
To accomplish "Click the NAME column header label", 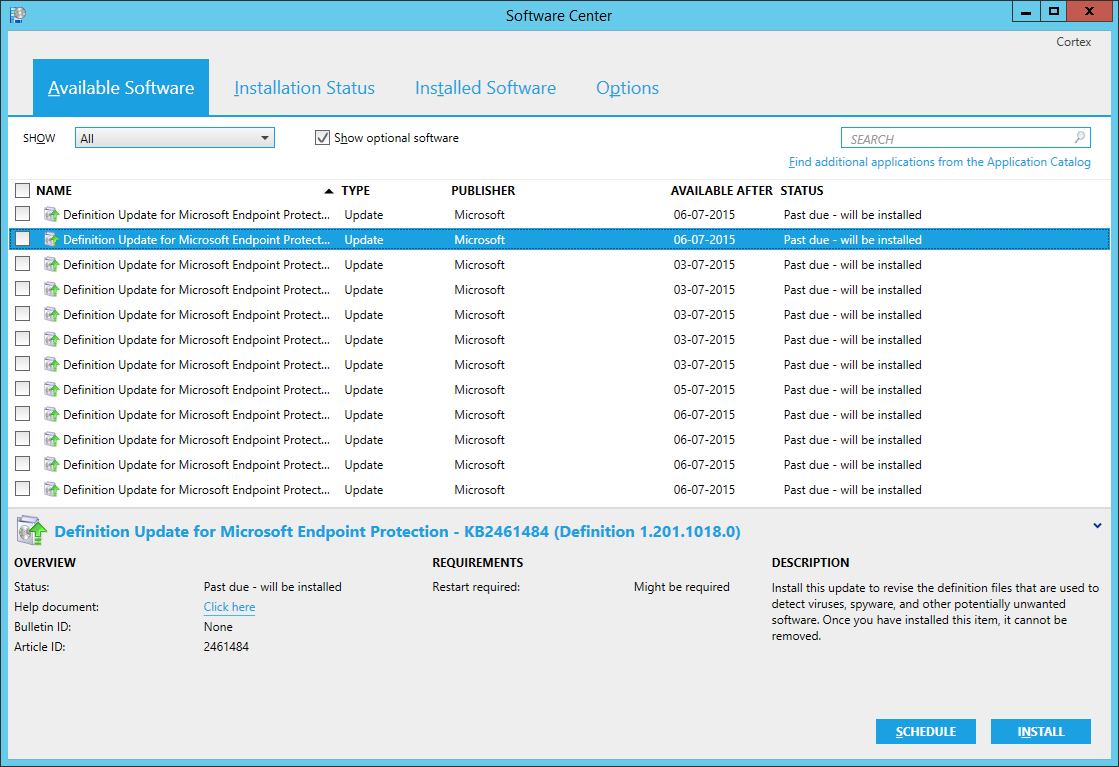I will (54, 191).
